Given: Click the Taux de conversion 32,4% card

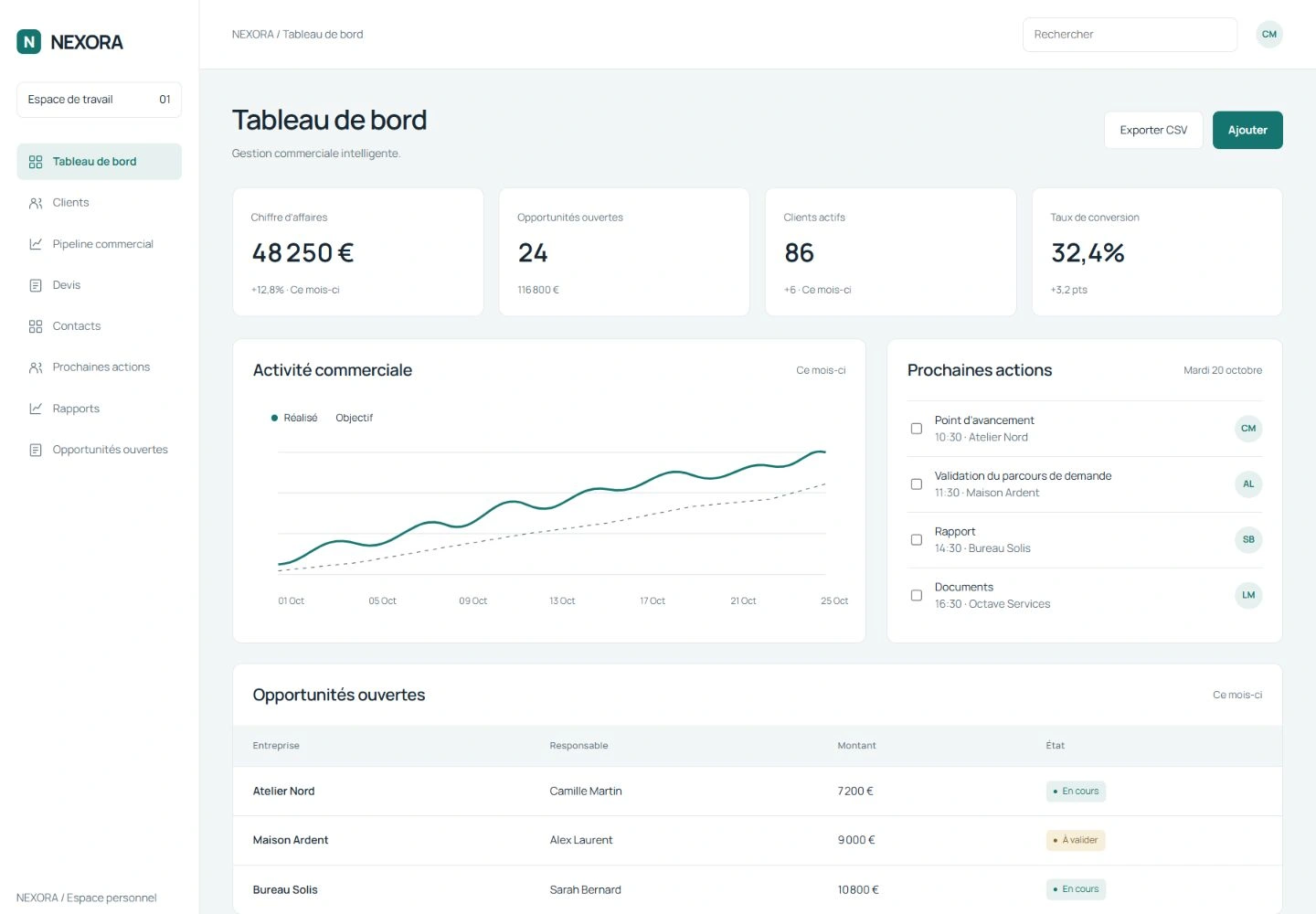Looking at the screenshot, I should click(x=1157, y=252).
